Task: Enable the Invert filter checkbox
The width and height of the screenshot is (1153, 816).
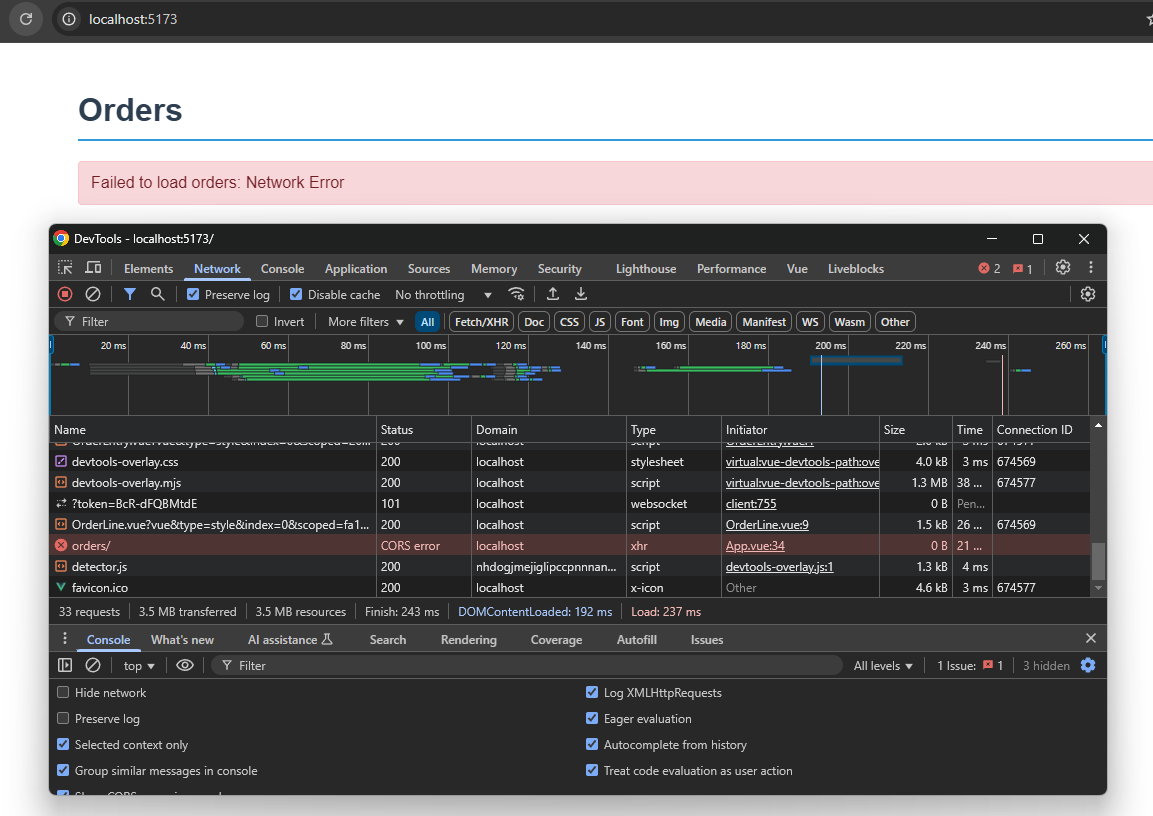Action: click(x=262, y=322)
